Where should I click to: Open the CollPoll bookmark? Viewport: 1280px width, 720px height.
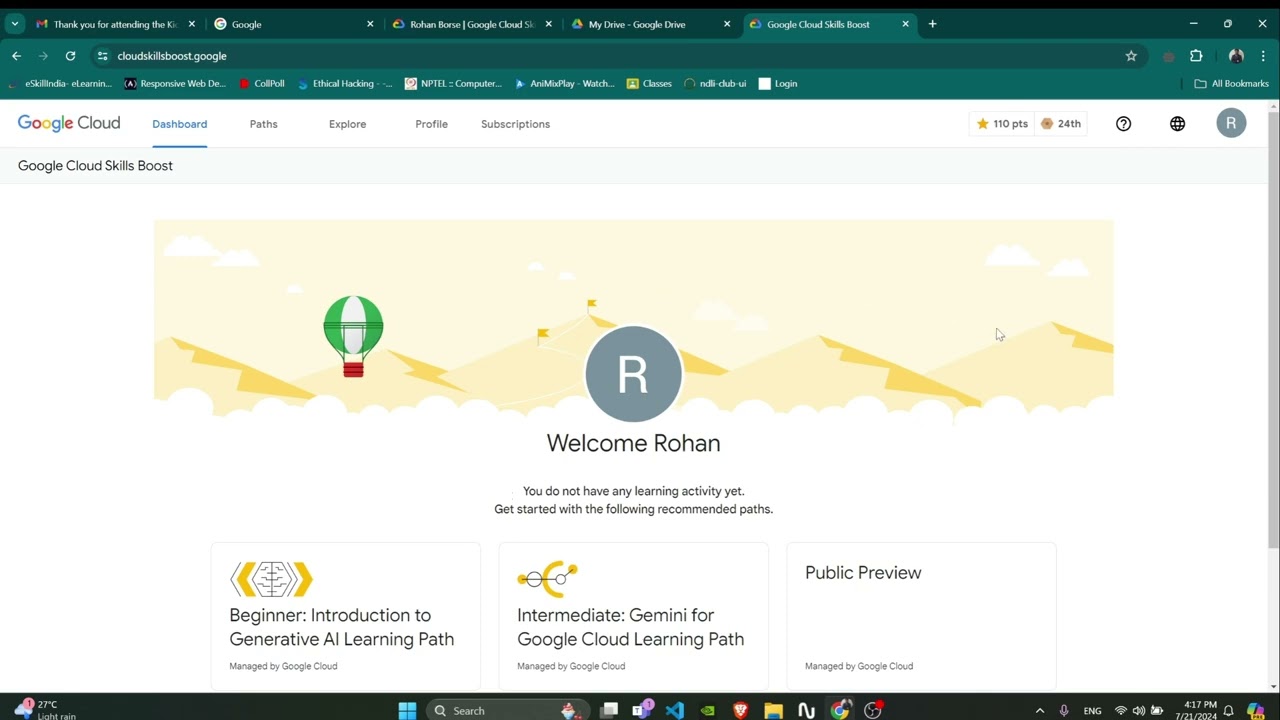pyautogui.click(x=262, y=84)
